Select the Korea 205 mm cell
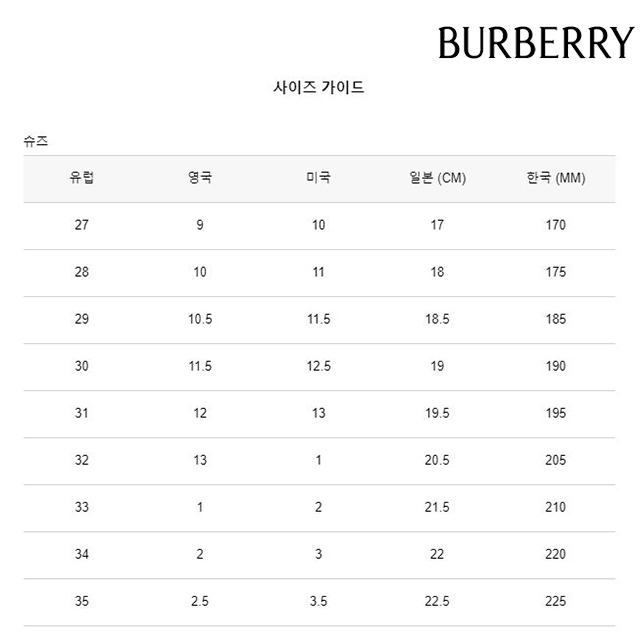 (556, 460)
